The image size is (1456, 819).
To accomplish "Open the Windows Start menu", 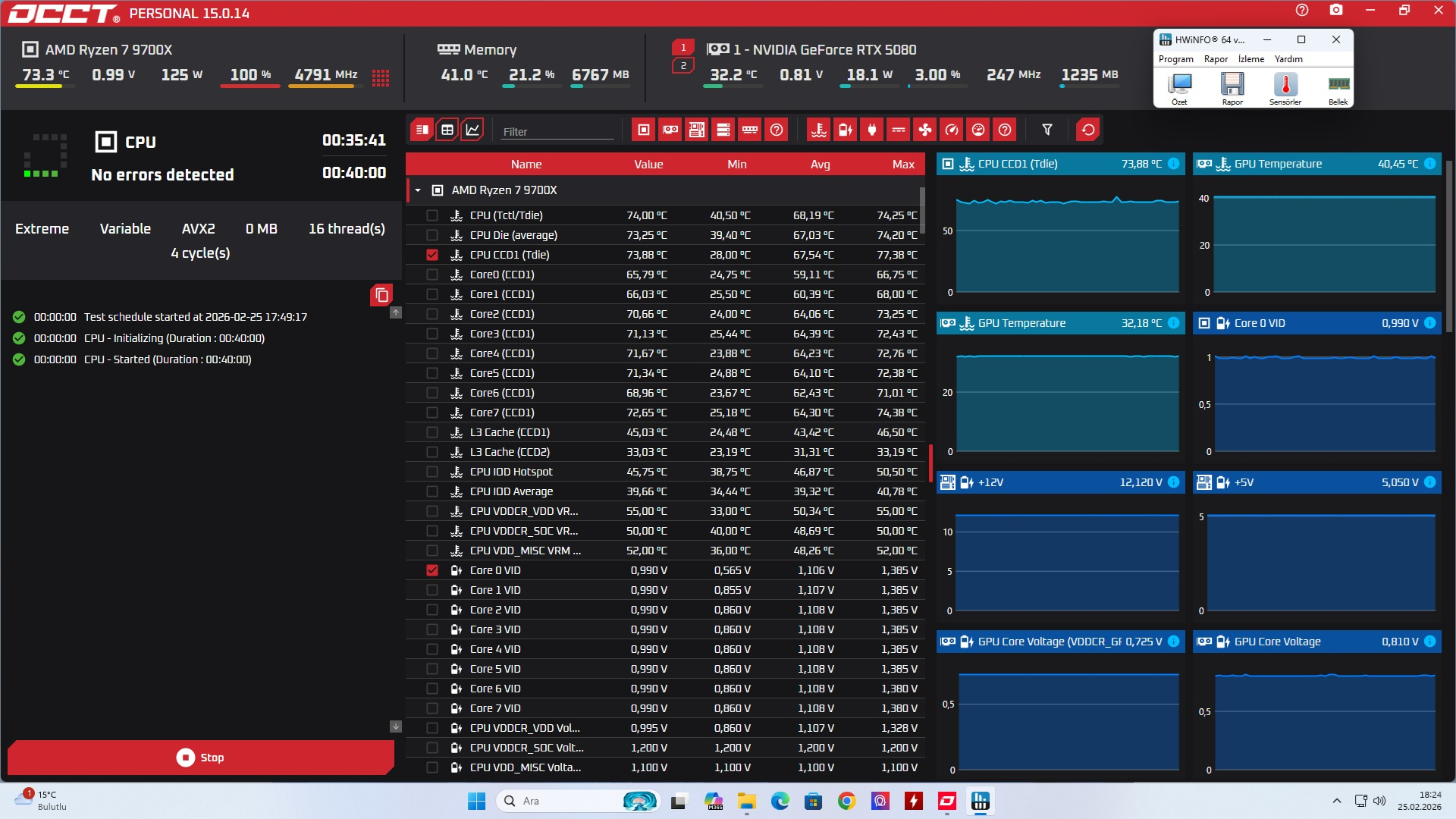I will [x=476, y=801].
